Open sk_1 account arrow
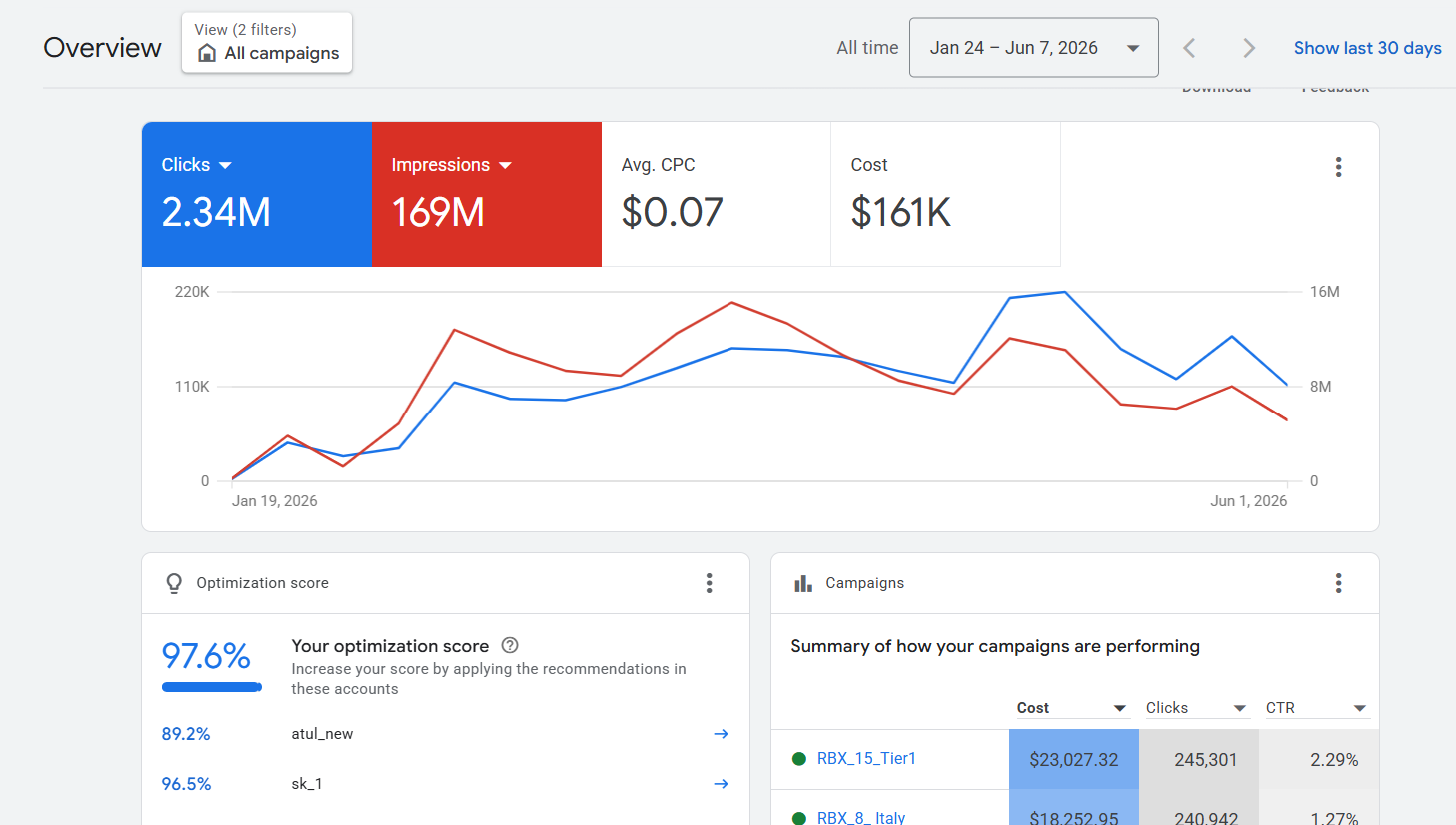1456x825 pixels. pos(721,784)
